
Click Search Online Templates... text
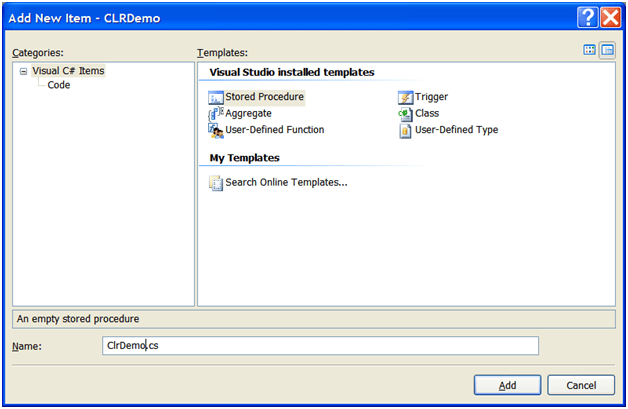coord(286,183)
